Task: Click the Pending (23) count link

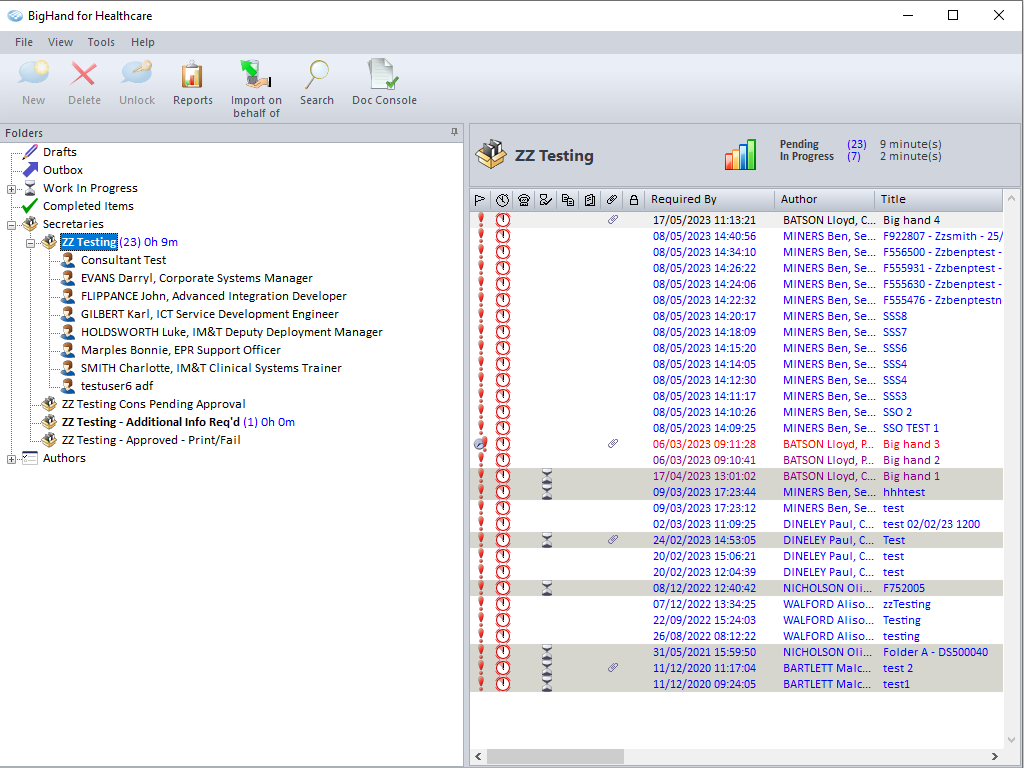Action: point(857,144)
